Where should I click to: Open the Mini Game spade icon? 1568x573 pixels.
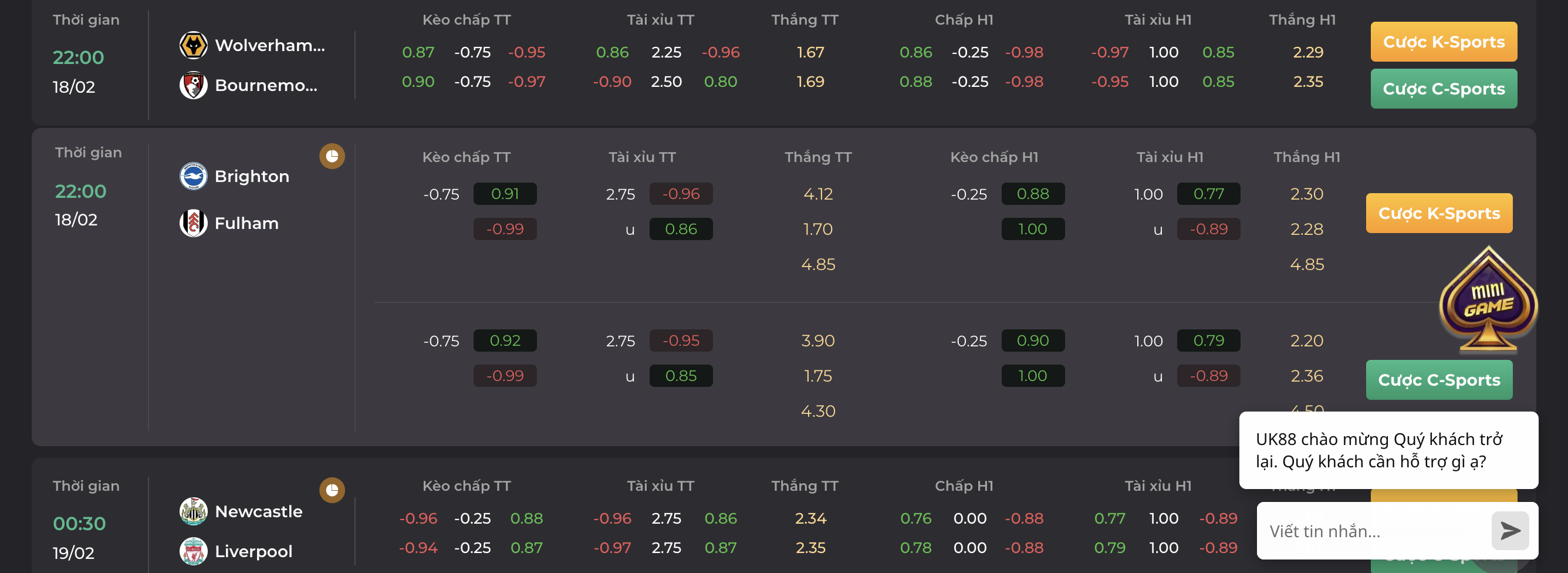pyautogui.click(x=1488, y=299)
